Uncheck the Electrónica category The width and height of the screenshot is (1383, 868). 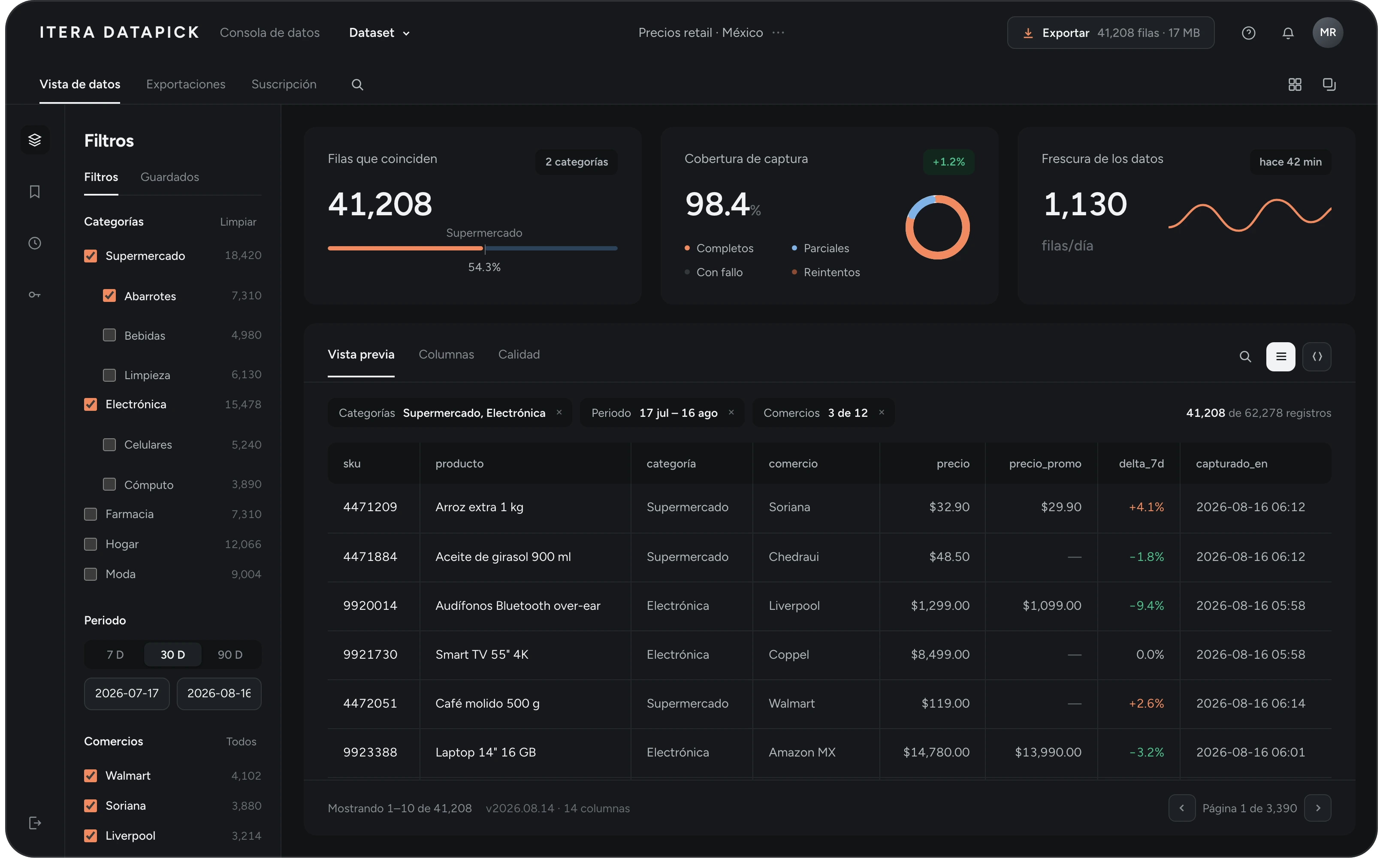90,404
